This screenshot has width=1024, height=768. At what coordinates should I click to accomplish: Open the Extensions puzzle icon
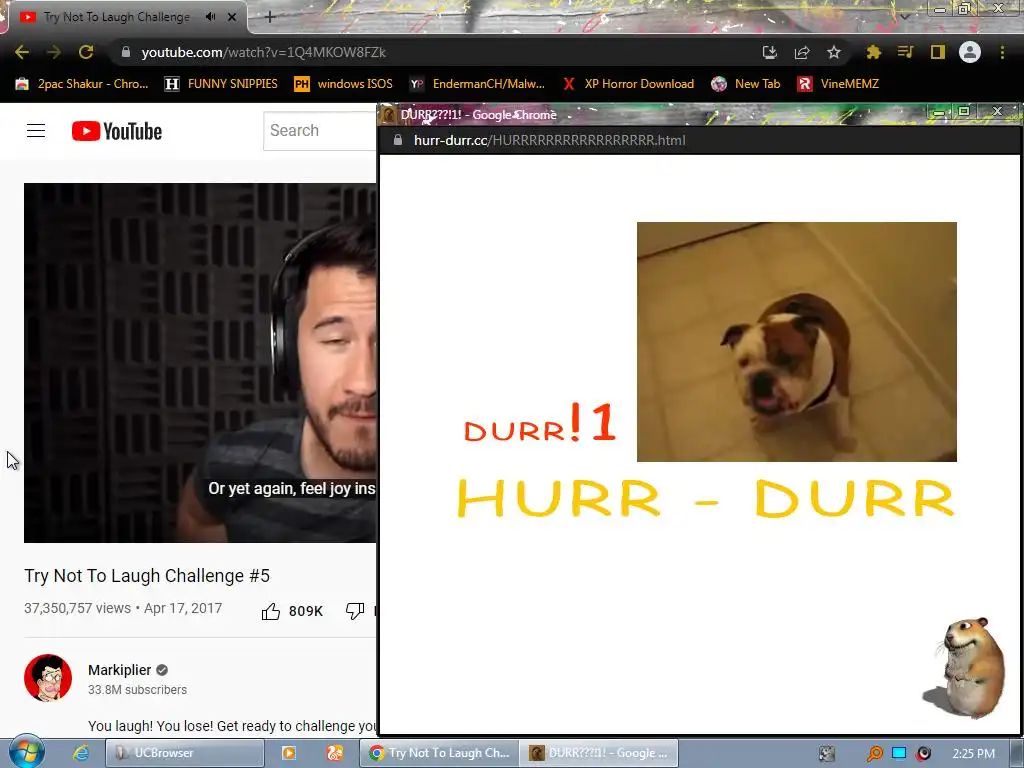coord(873,52)
